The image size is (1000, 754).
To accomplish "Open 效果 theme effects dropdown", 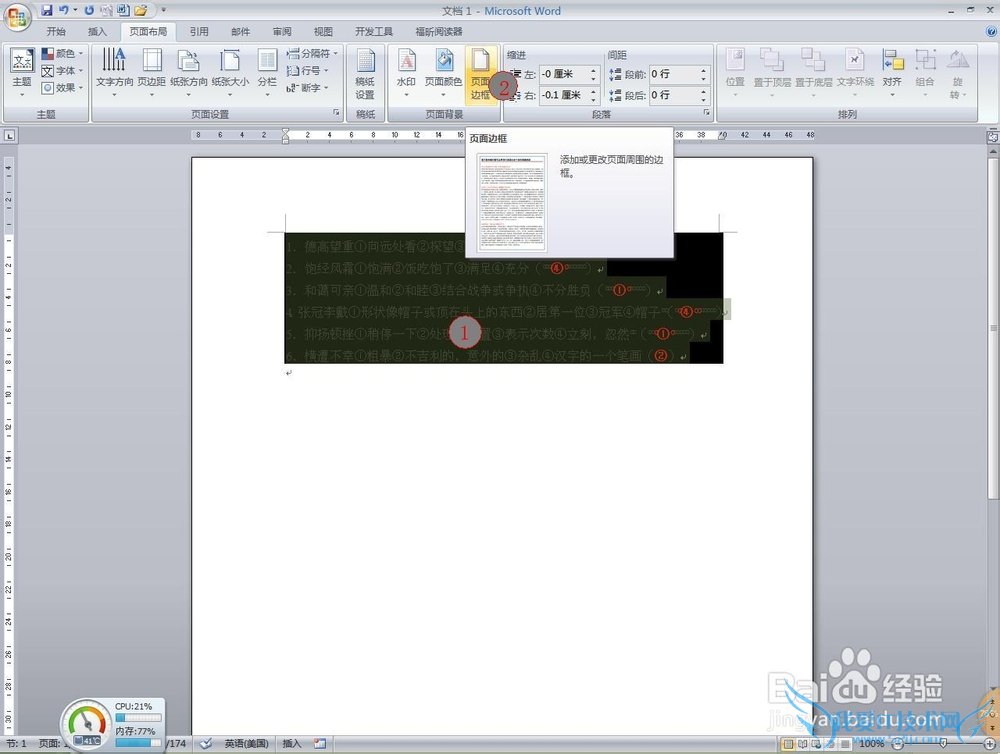I will [62, 88].
